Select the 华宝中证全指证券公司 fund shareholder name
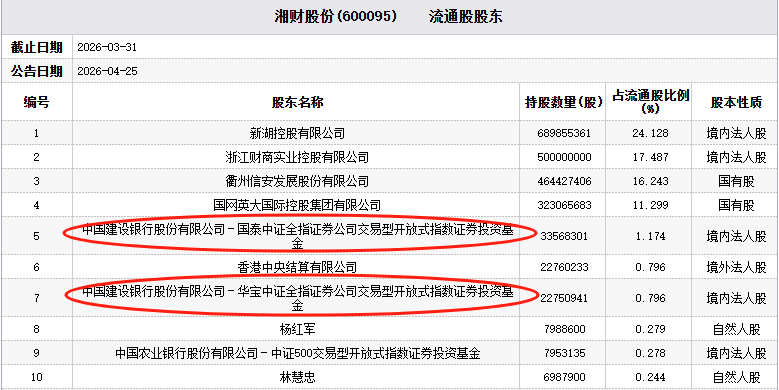This screenshot has width=779, height=390. (298, 299)
